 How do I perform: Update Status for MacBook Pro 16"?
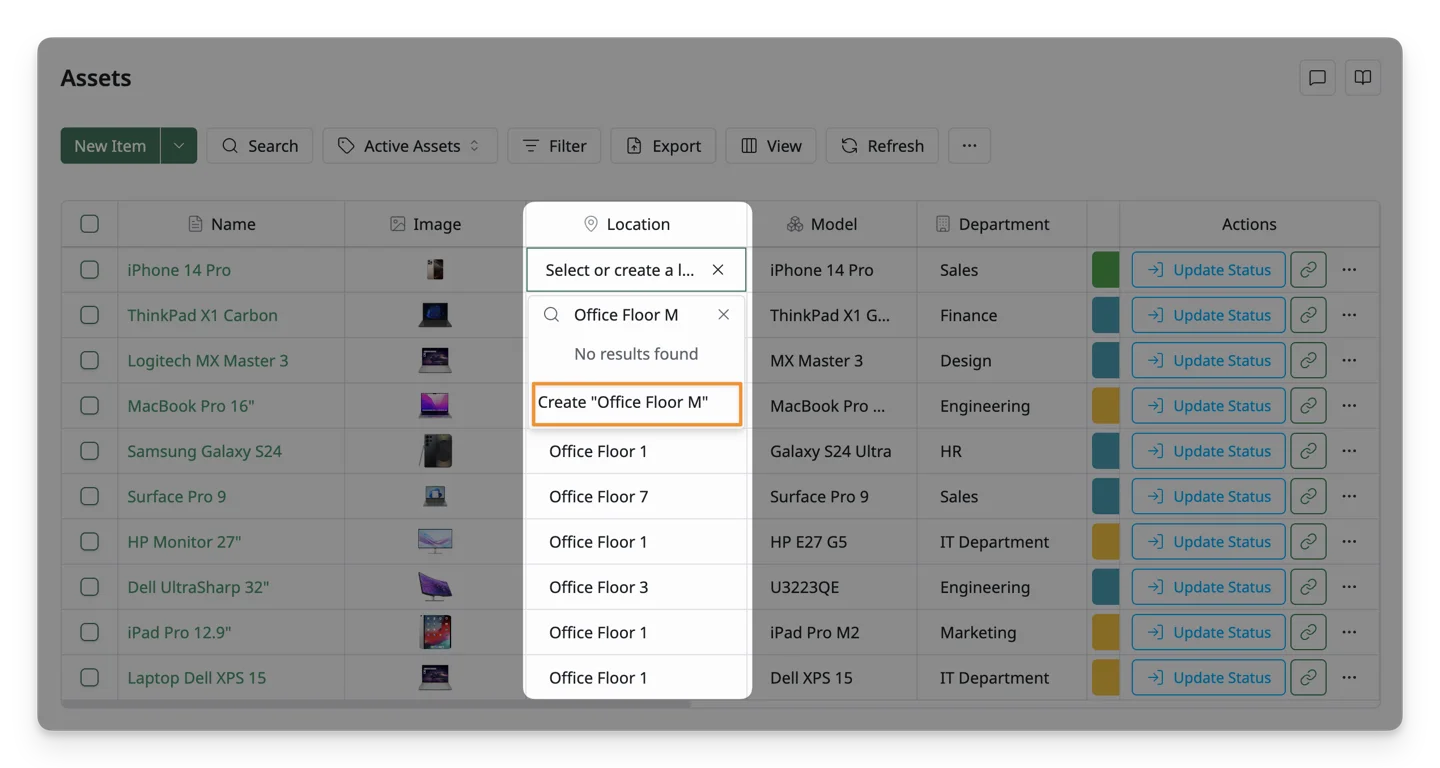pyautogui.click(x=1208, y=406)
